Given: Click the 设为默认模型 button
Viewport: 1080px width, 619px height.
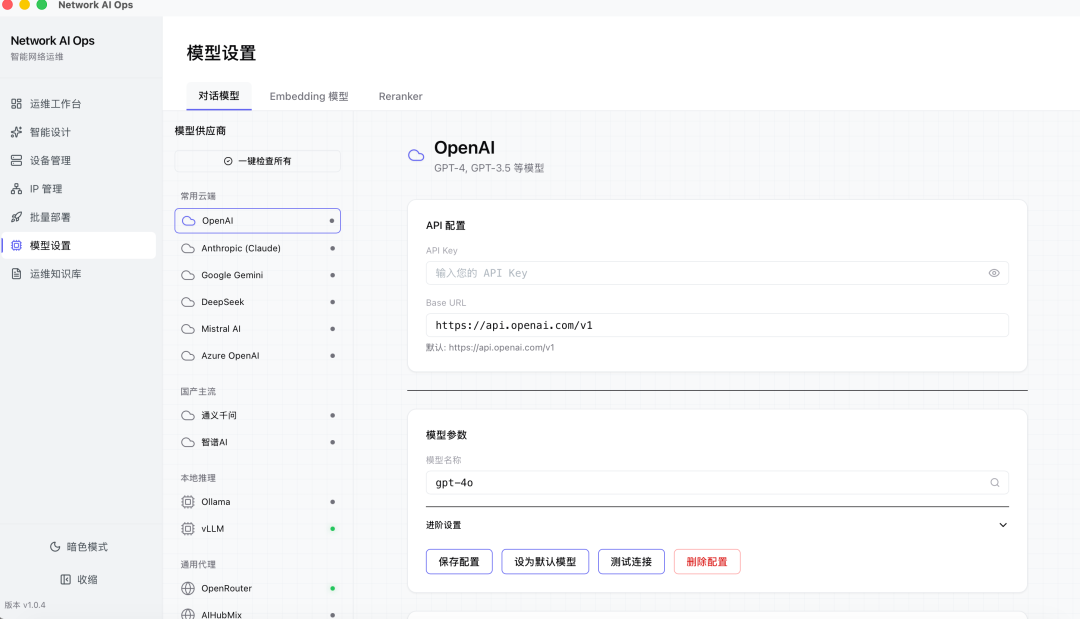Looking at the screenshot, I should click(545, 562).
